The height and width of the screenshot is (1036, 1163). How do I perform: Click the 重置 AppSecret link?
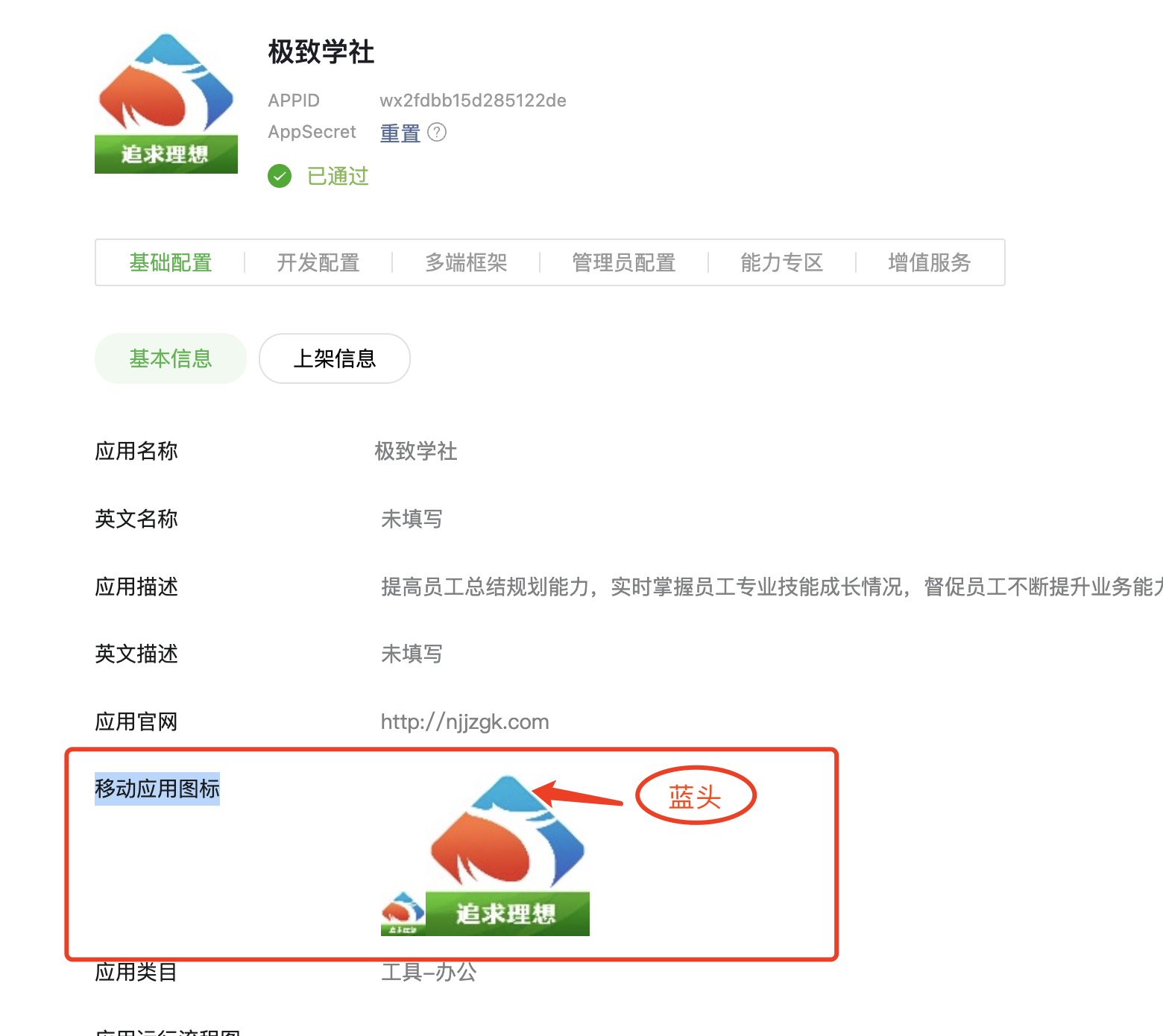[x=400, y=133]
